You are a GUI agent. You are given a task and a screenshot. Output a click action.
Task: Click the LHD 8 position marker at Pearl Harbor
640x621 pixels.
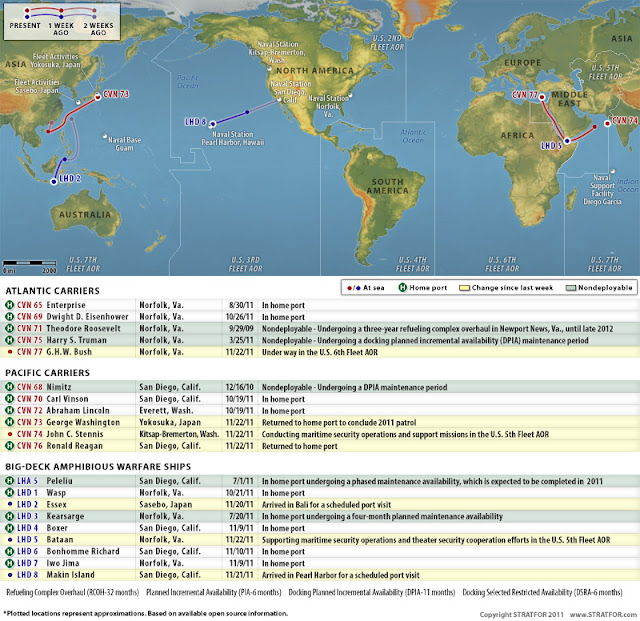pos(212,124)
